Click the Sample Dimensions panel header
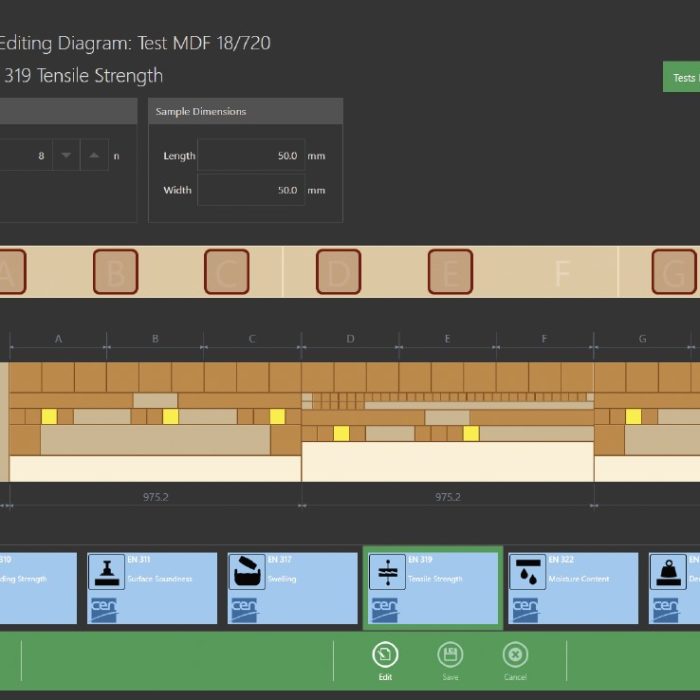Screen dimensions: 700x700 click(x=245, y=111)
